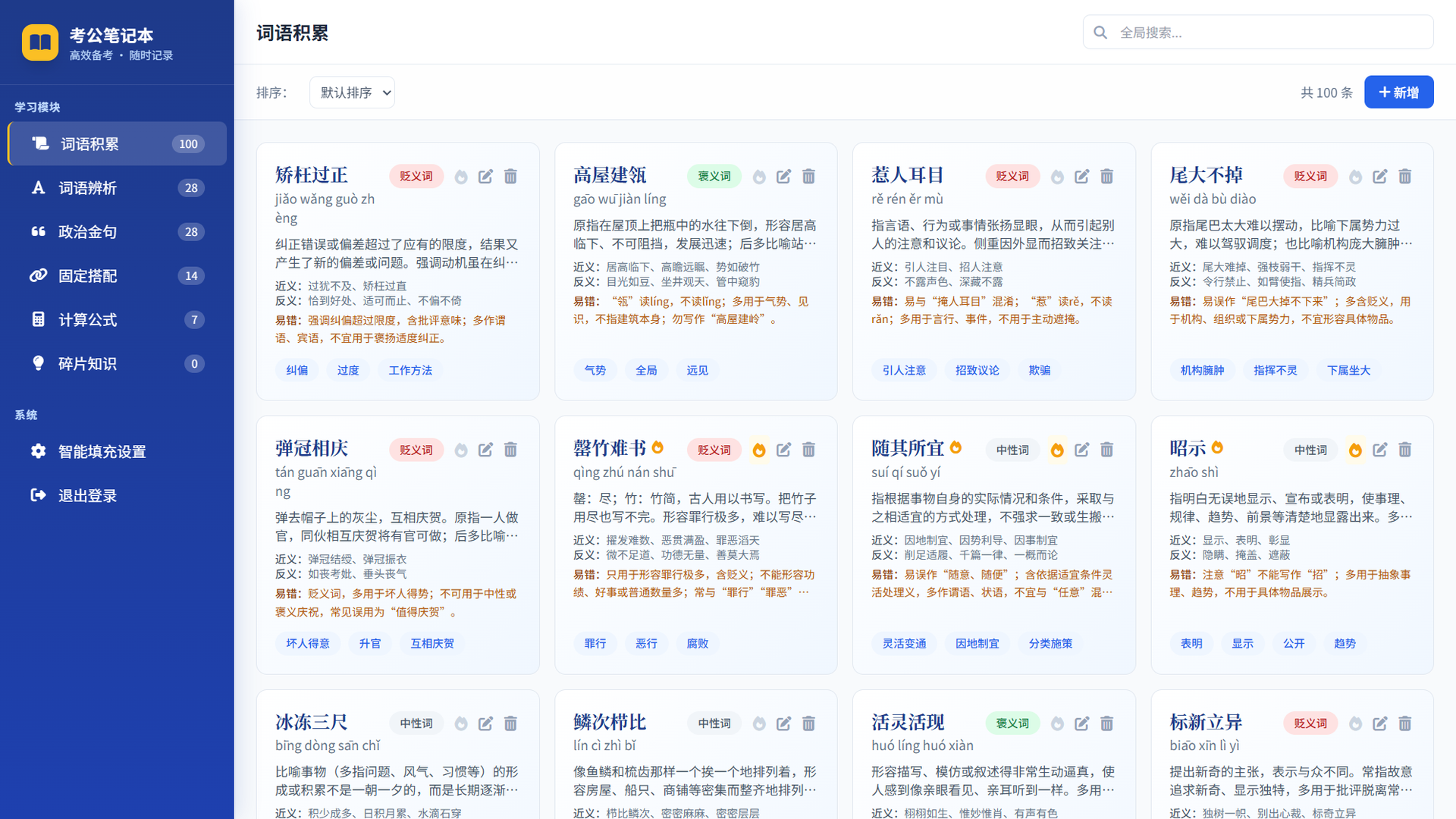
Task: Open the 默认排序 sort dropdown
Action: [x=352, y=93]
